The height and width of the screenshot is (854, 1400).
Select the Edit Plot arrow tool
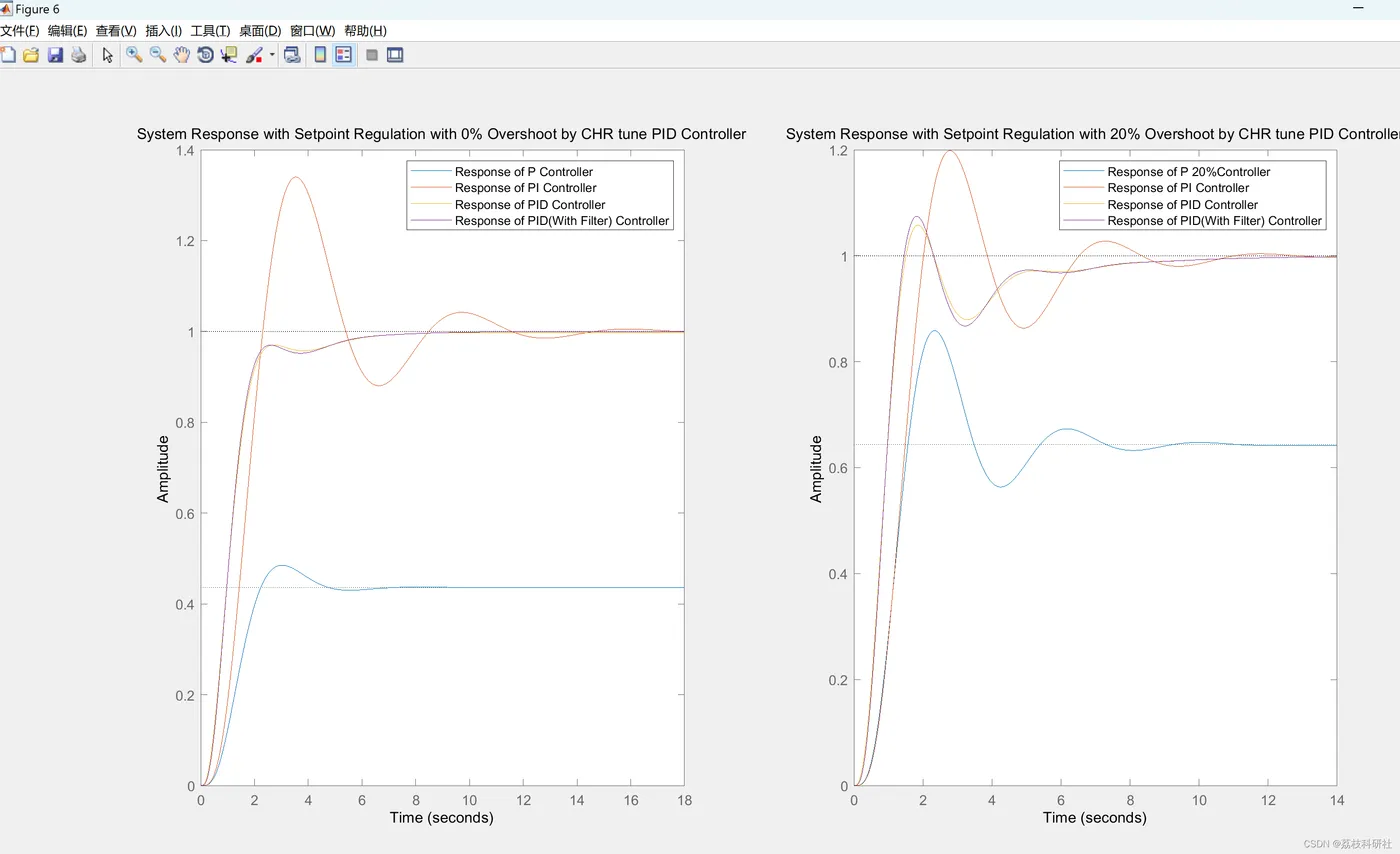(x=108, y=55)
